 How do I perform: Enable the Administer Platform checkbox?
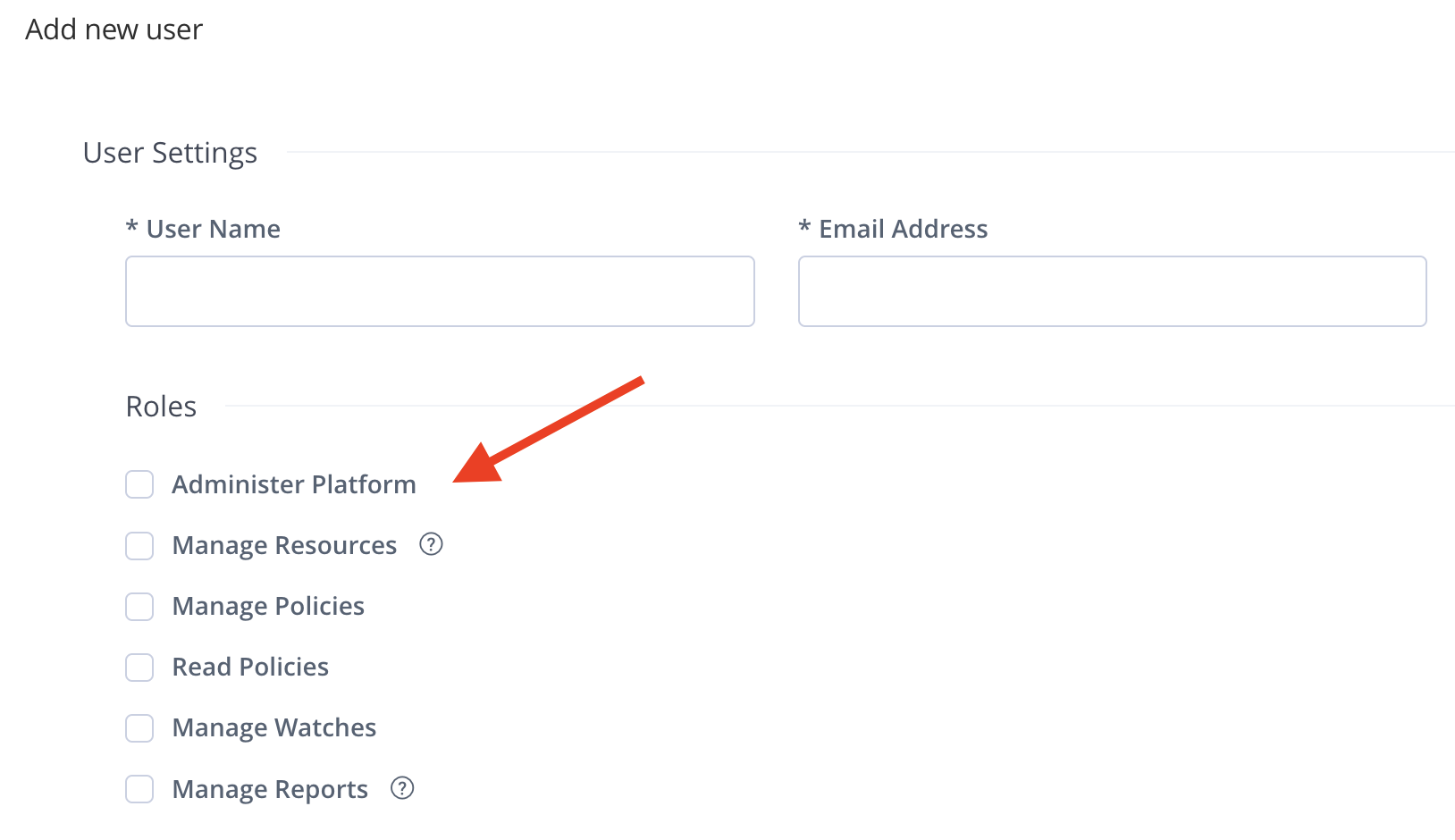139,484
